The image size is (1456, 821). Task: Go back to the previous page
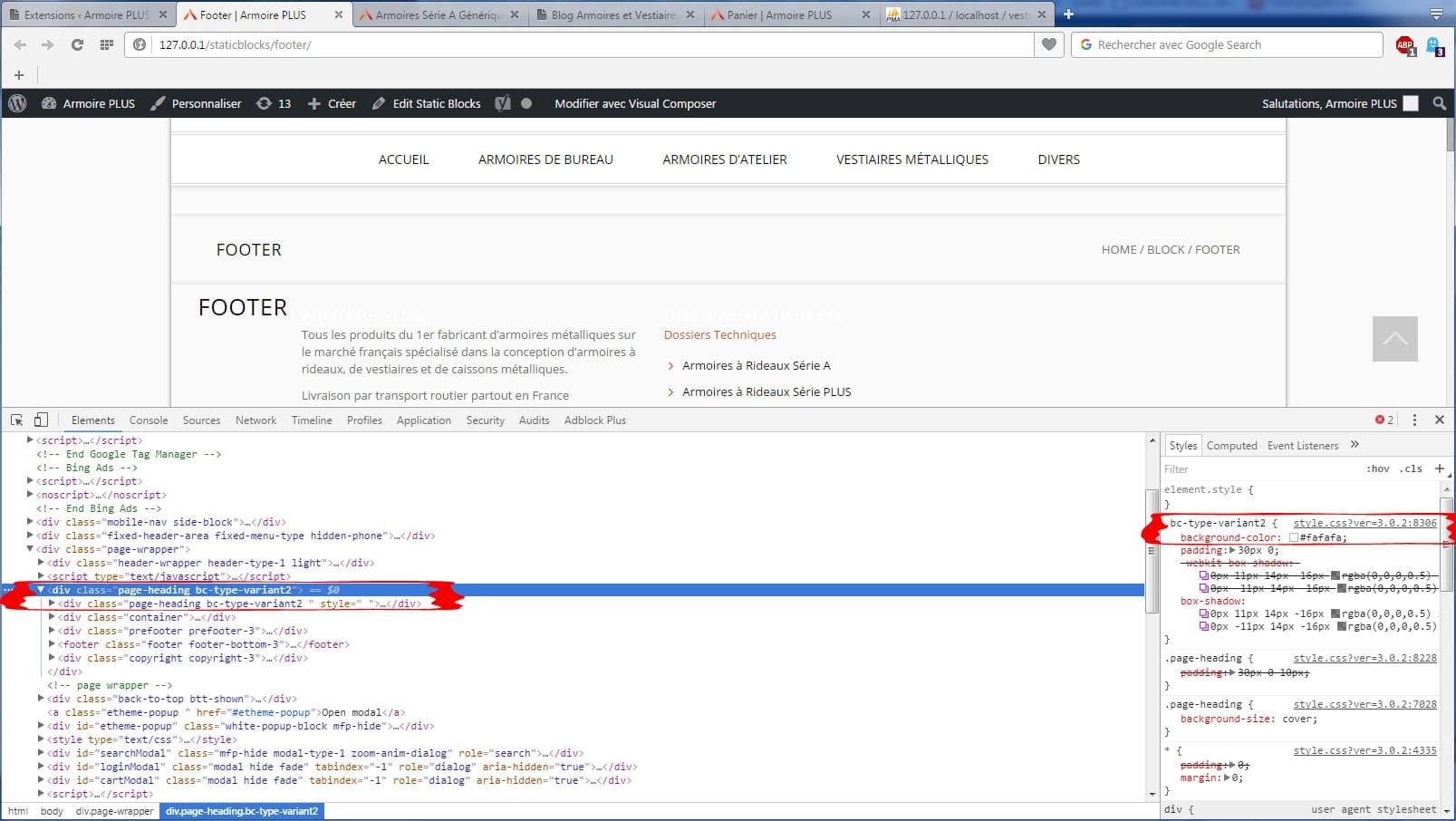point(20,44)
